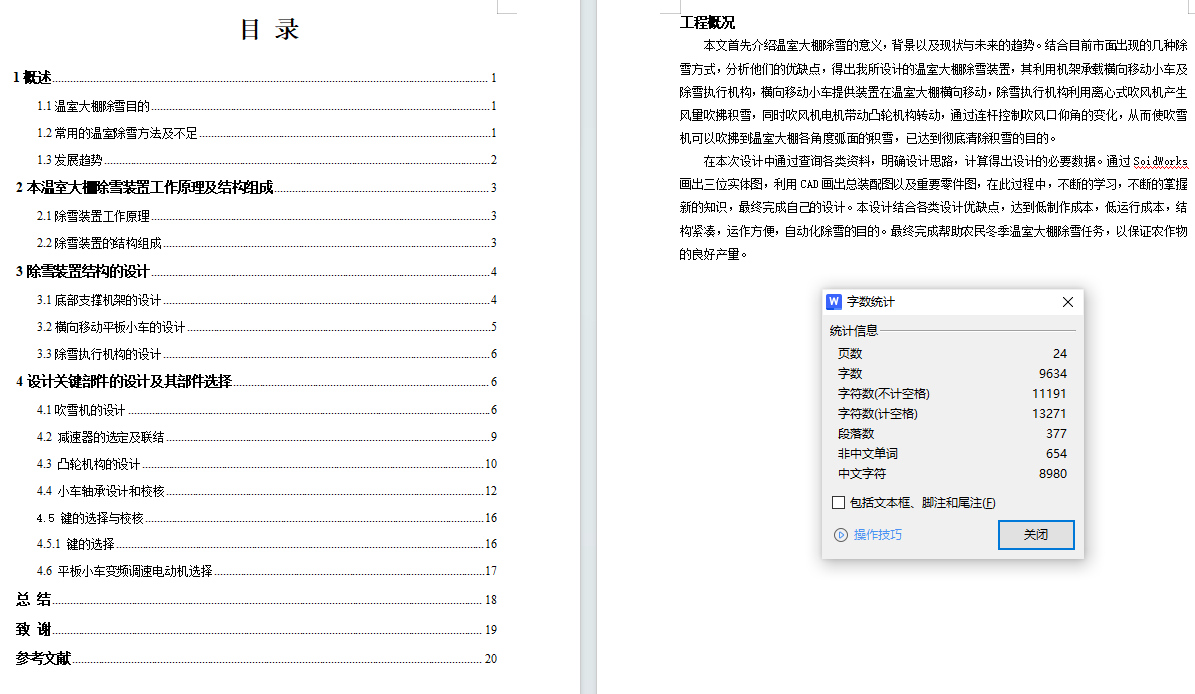The height and width of the screenshot is (694, 1195).
Task: Select 4.6 平板小车变频调速电动机选择 entry
Action: 124,571
